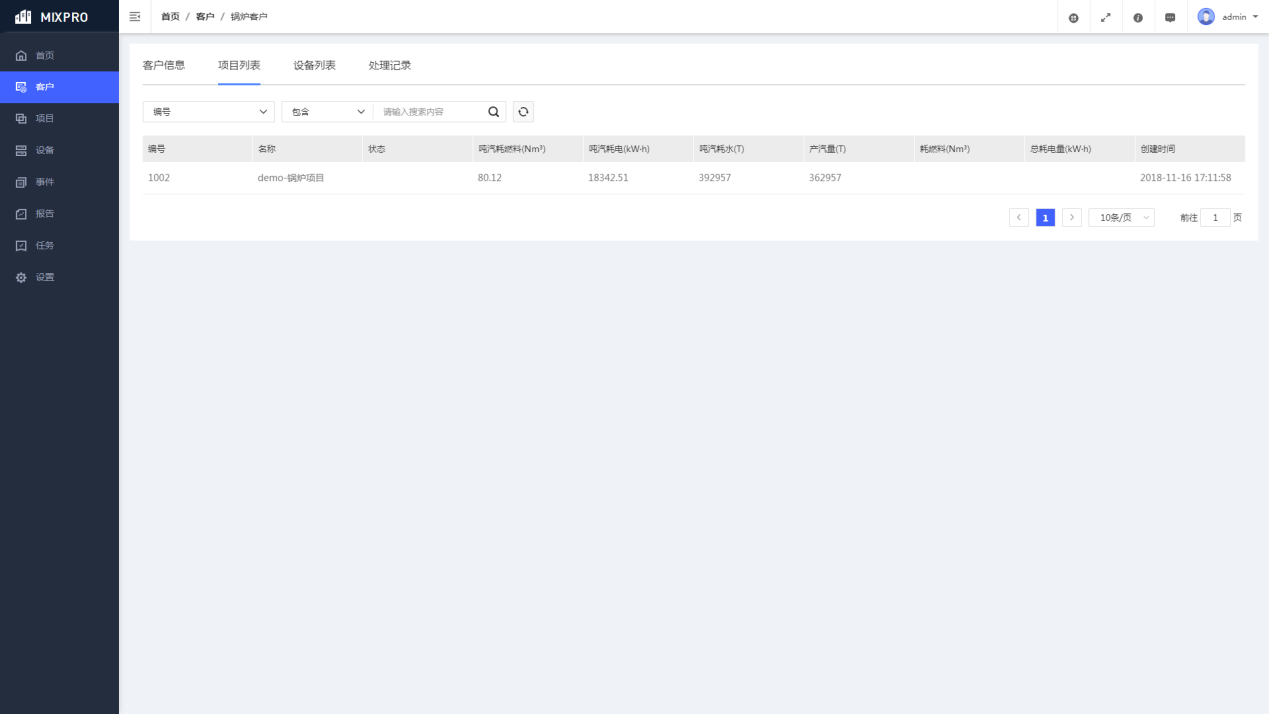
Task: Focus the search content input field
Action: [x=430, y=112]
